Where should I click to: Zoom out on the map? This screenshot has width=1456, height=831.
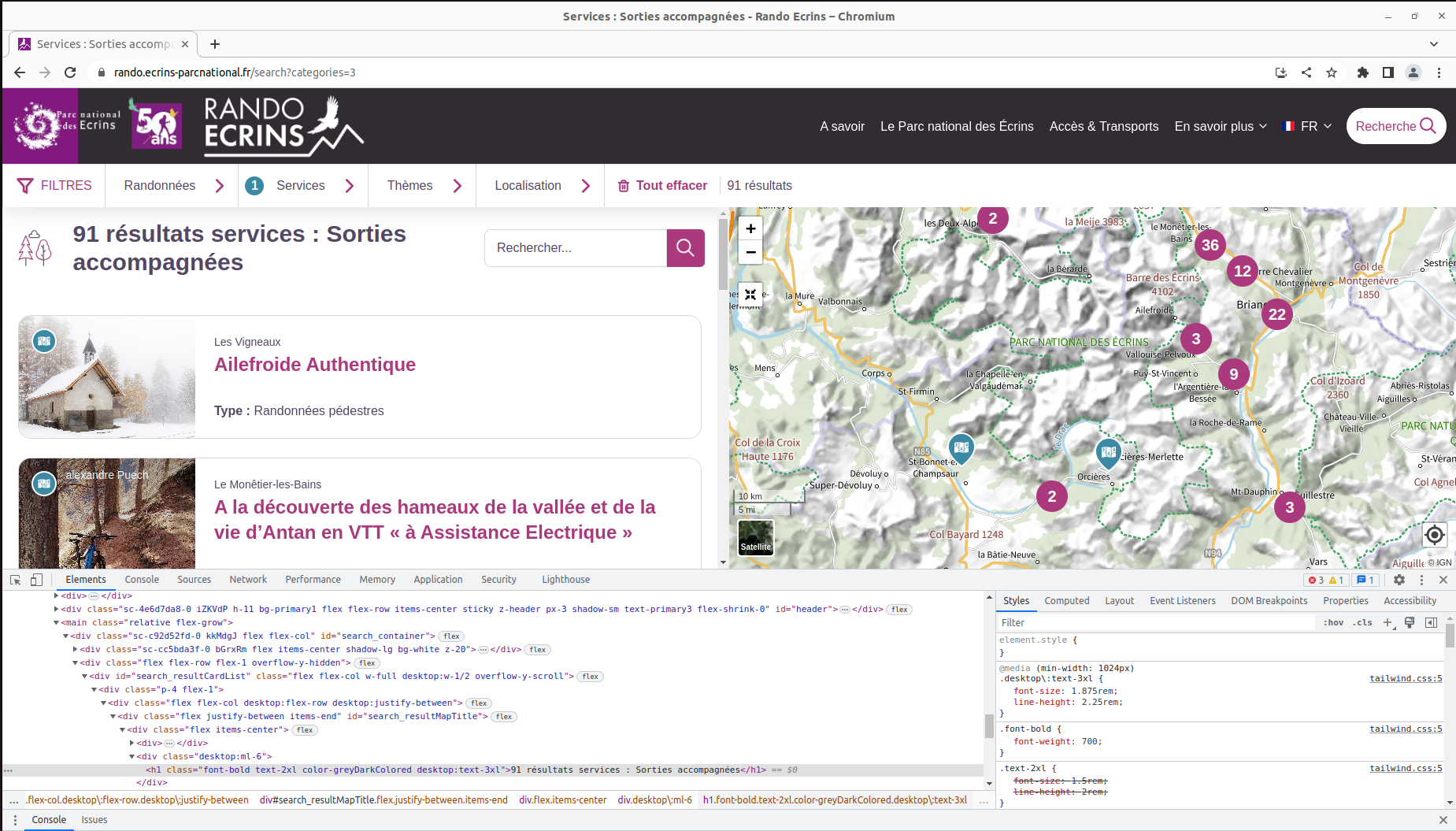tap(750, 252)
